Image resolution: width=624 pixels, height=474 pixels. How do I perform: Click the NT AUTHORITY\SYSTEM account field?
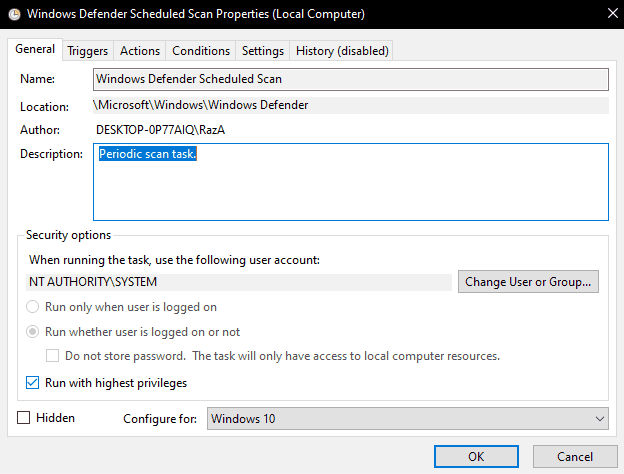239,282
